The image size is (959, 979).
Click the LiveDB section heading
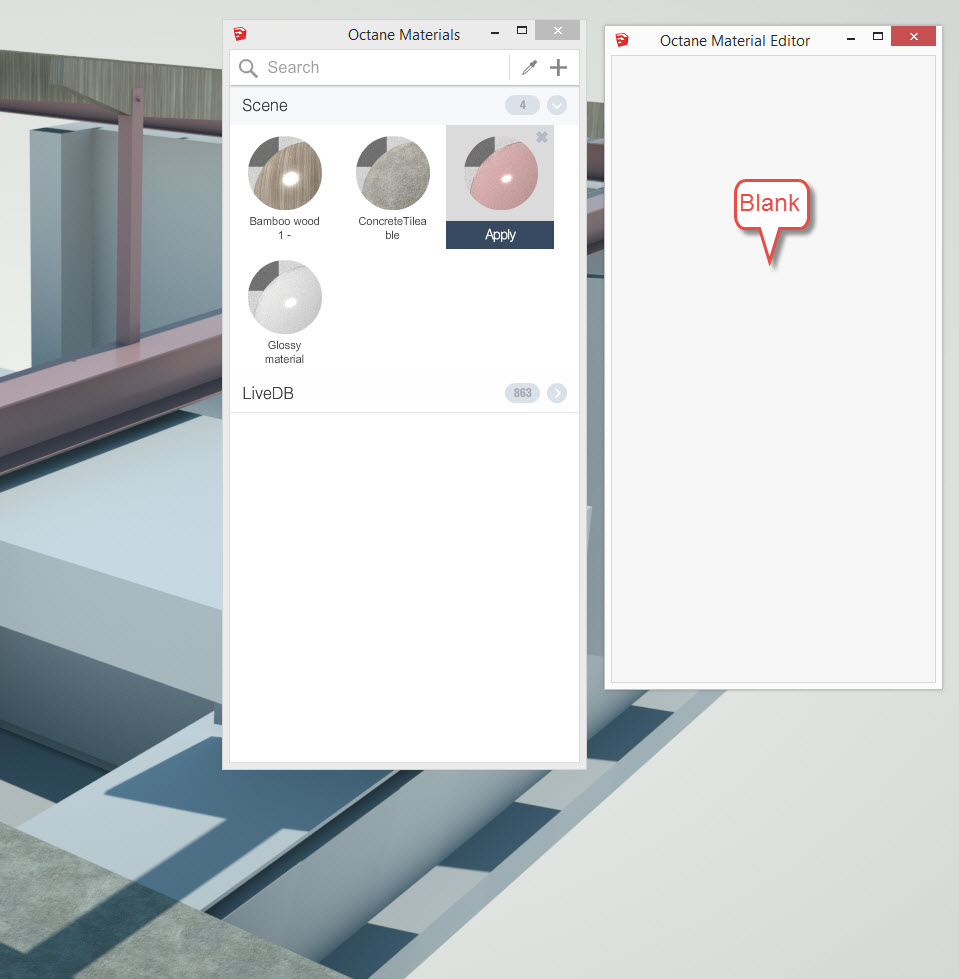268,393
